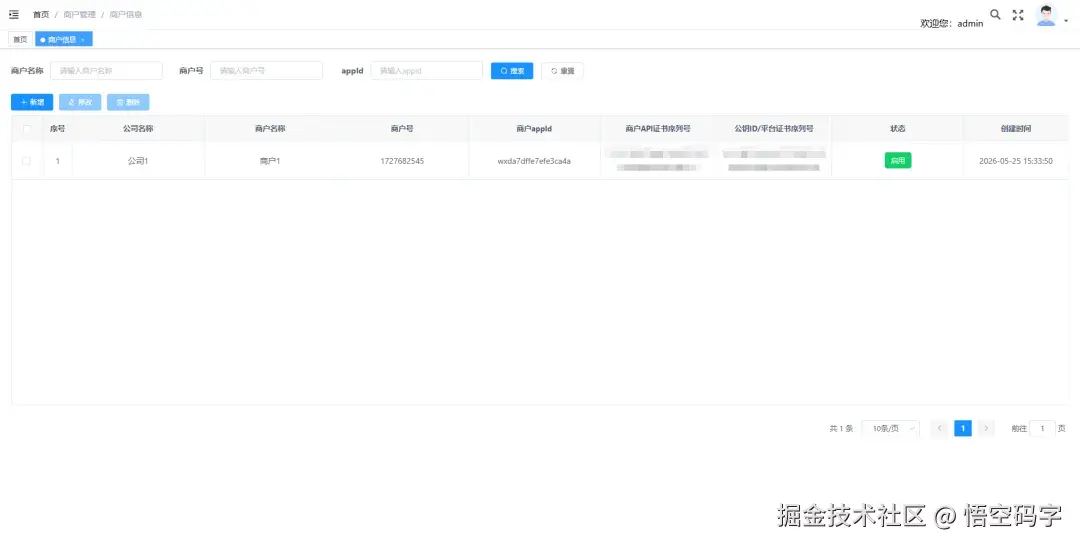Viewport: 1080px width, 547px height.
Task: Click the 公司名称 column header
Action: point(138,129)
